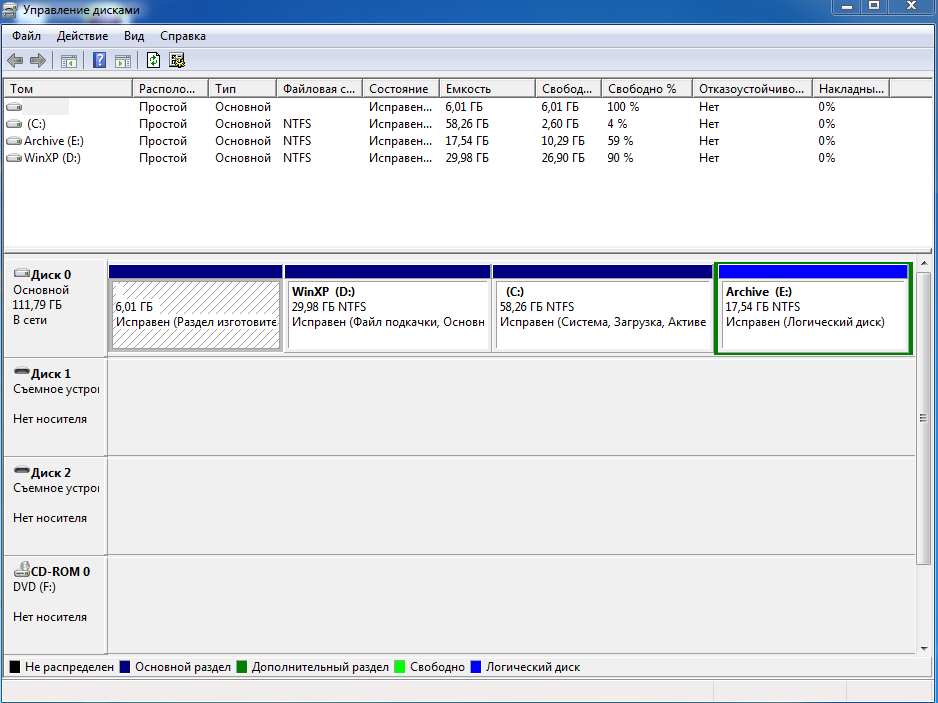938x703 pixels.
Task: Click the dark blue Основной раздел swatch
Action: 125,667
